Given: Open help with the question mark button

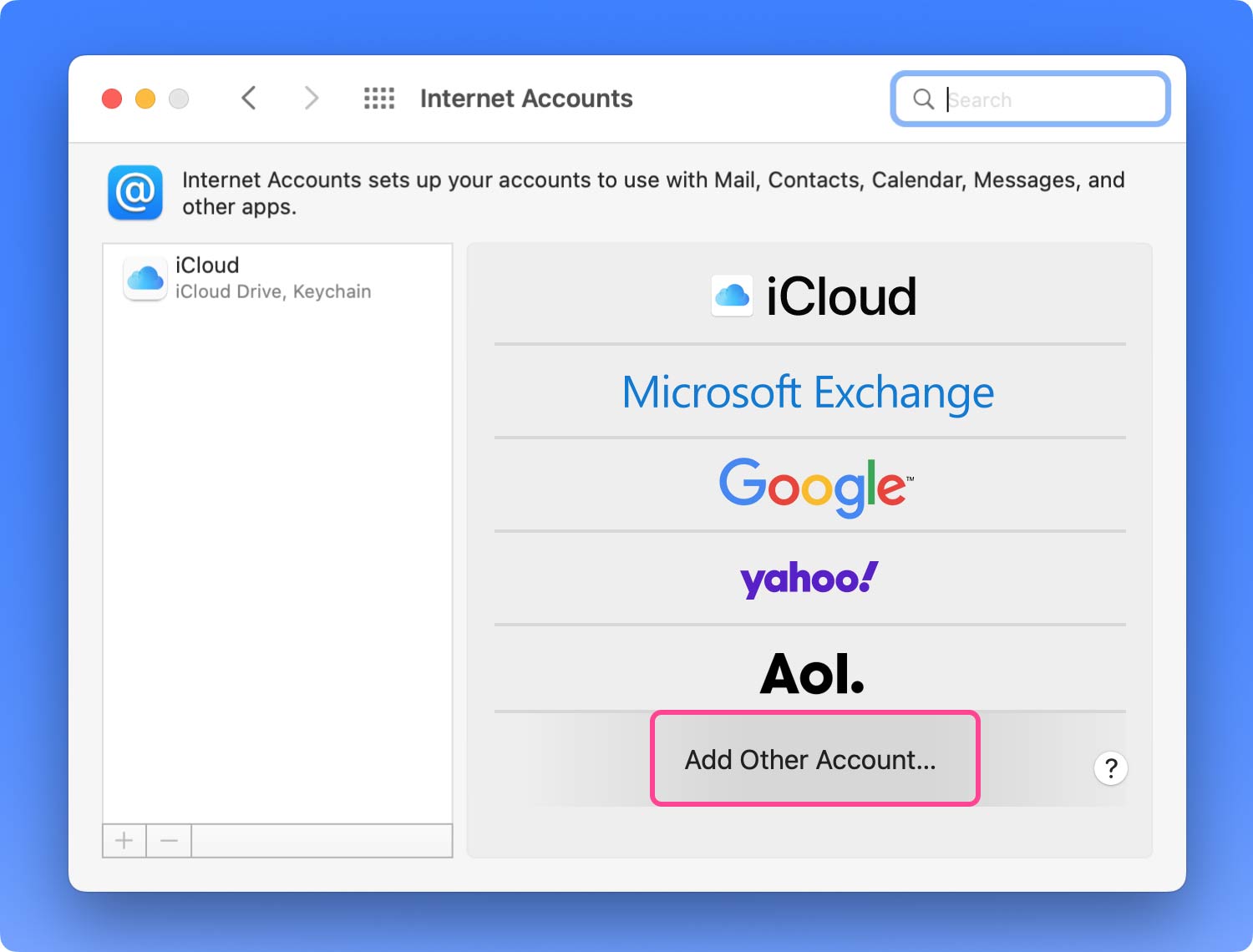Looking at the screenshot, I should (x=1111, y=768).
